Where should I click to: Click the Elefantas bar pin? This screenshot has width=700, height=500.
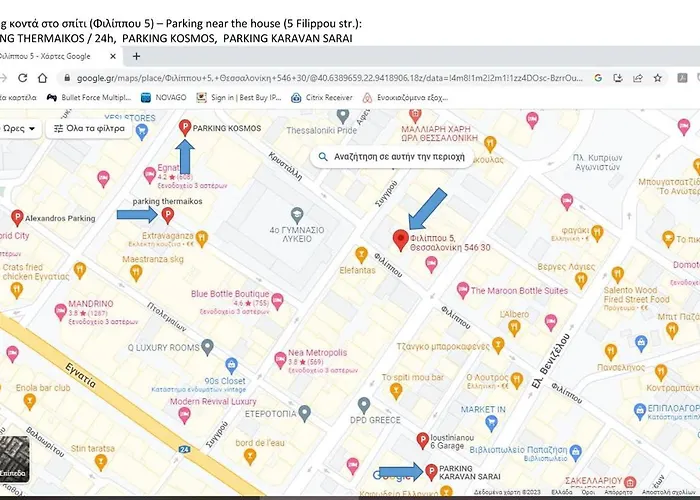(x=361, y=254)
